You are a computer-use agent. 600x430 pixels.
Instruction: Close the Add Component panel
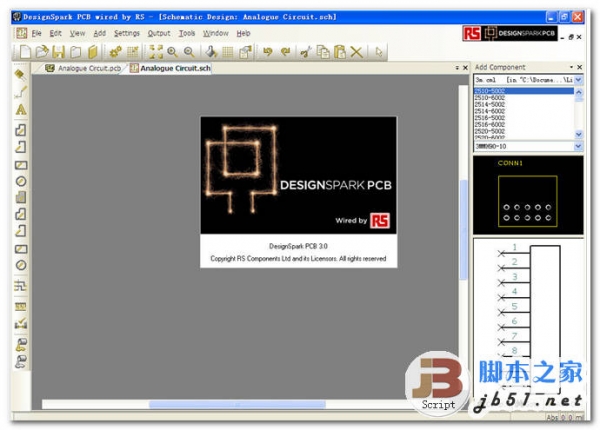coord(579,67)
